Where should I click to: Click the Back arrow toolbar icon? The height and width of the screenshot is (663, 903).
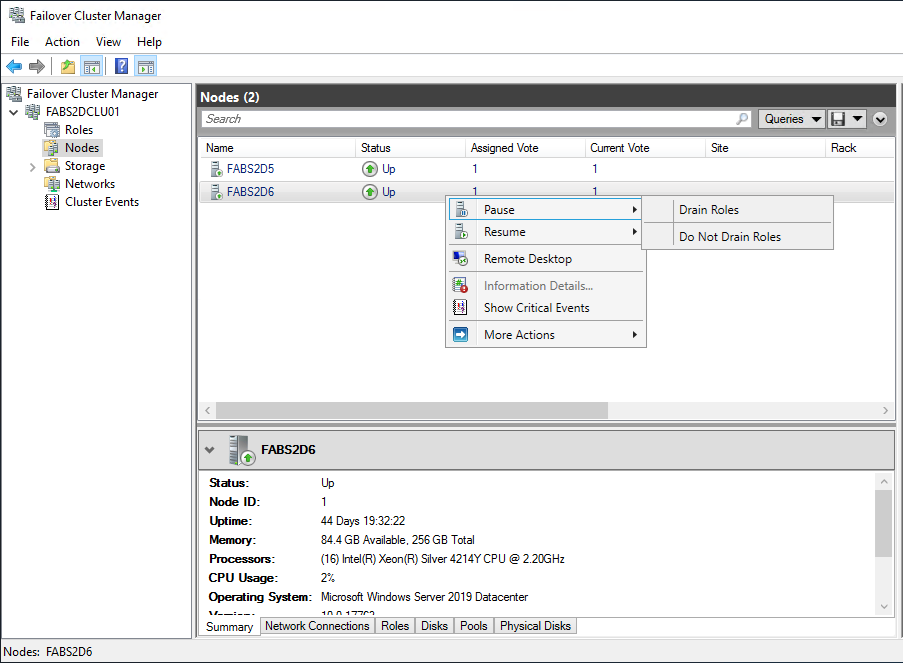tap(14, 67)
